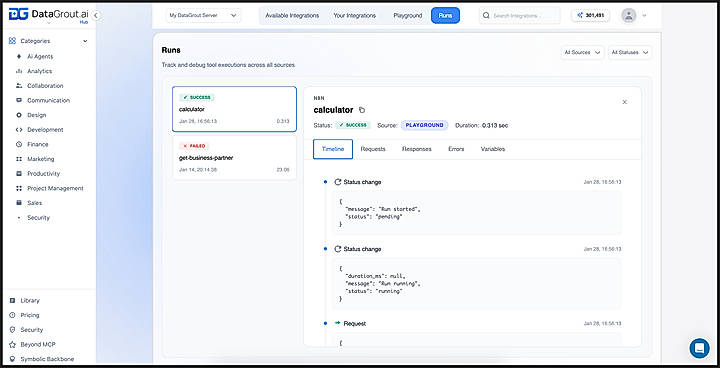Copy the calculator run name icon
720x368 pixels.
[x=362, y=110]
